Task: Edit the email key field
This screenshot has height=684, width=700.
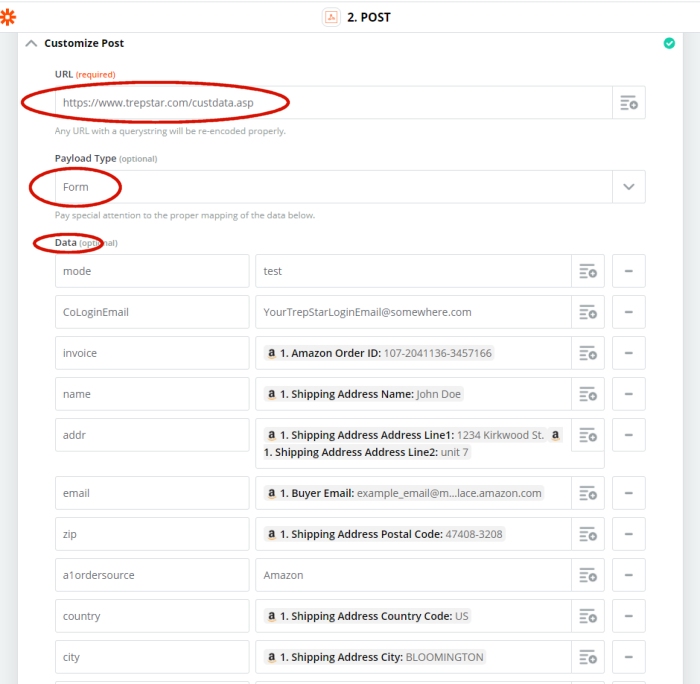Action: 152,493
